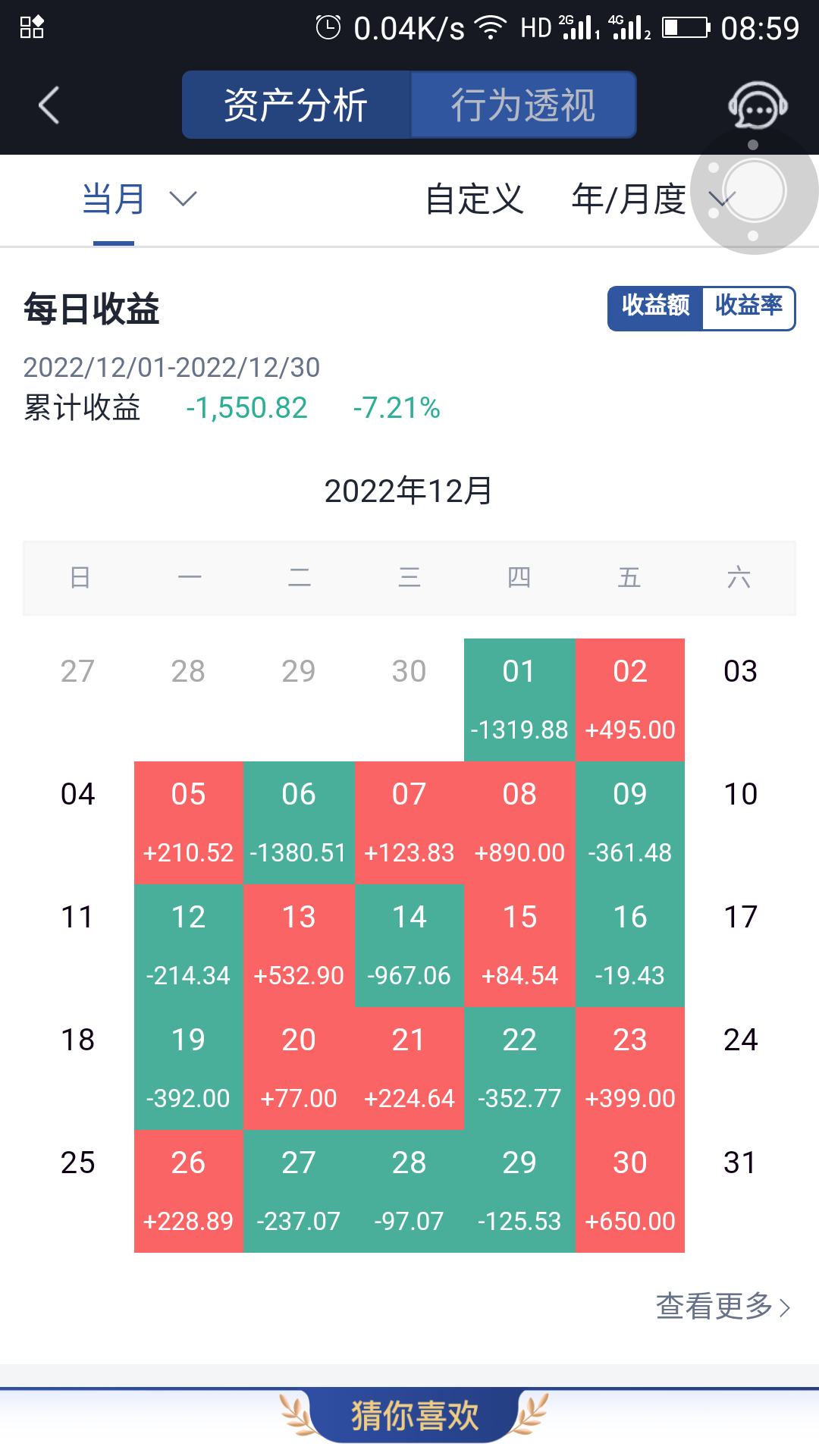Screen dimensions: 819x1456
Task: Expand the 年/月度 dropdown arrow
Action: [x=721, y=199]
